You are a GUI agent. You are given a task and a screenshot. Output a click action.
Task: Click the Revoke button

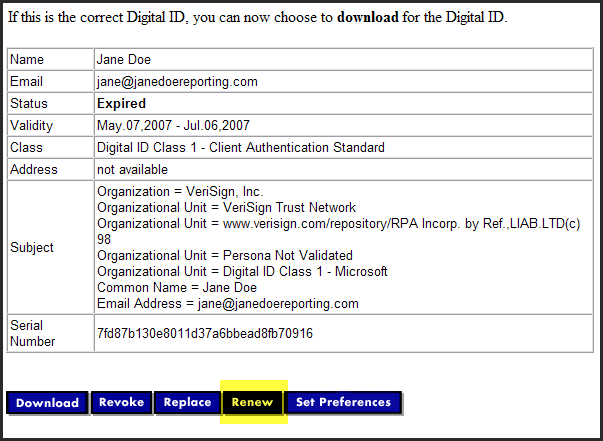tap(122, 403)
